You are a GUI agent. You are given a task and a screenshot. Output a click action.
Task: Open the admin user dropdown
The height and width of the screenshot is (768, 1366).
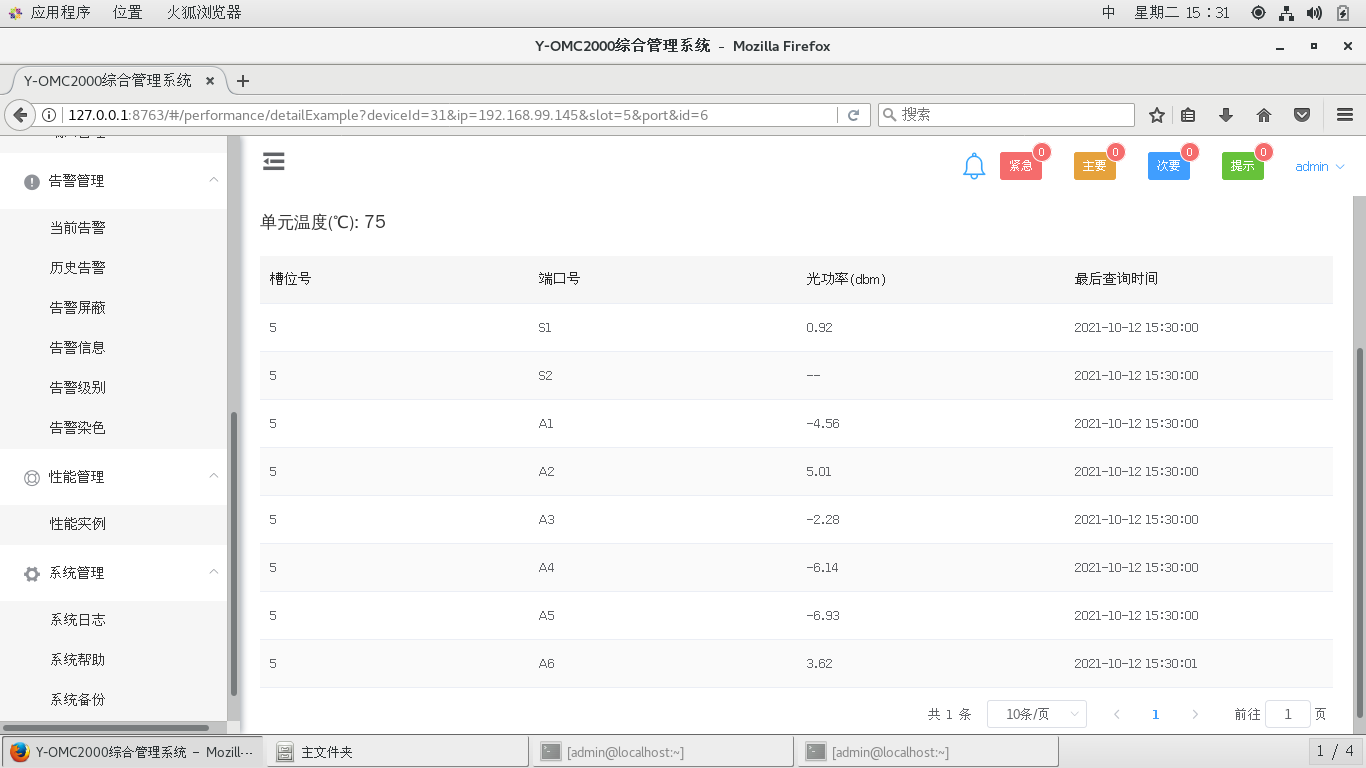click(1319, 167)
